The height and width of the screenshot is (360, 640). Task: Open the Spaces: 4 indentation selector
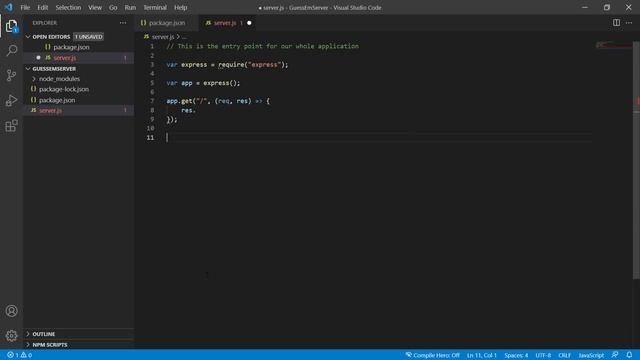point(516,355)
